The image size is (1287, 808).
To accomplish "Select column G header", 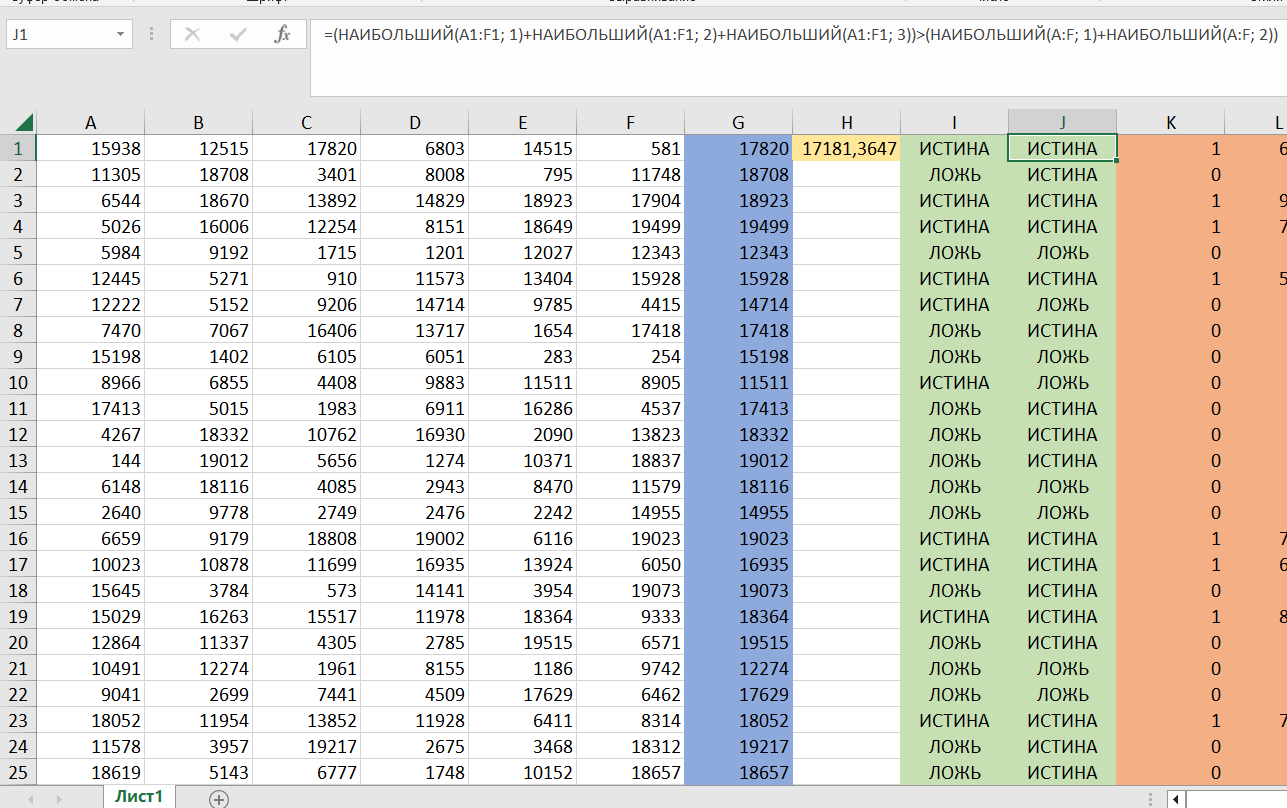I will click(x=738, y=123).
